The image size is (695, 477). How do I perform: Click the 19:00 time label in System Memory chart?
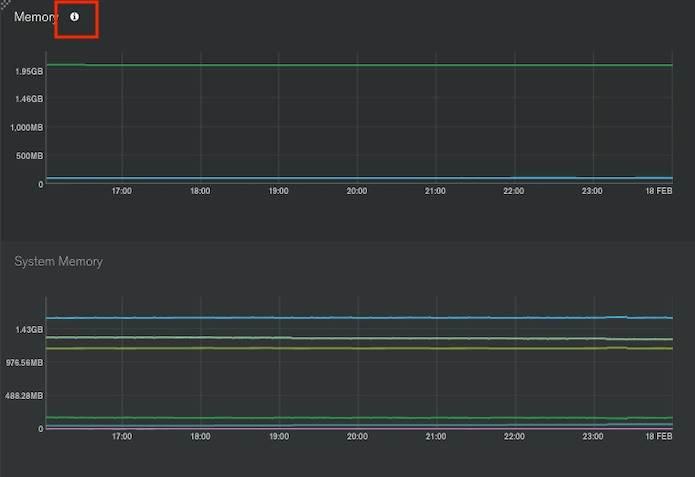coord(279,436)
